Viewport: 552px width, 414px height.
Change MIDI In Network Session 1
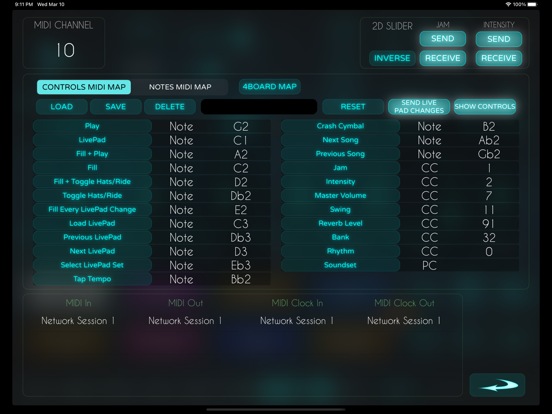pos(78,321)
